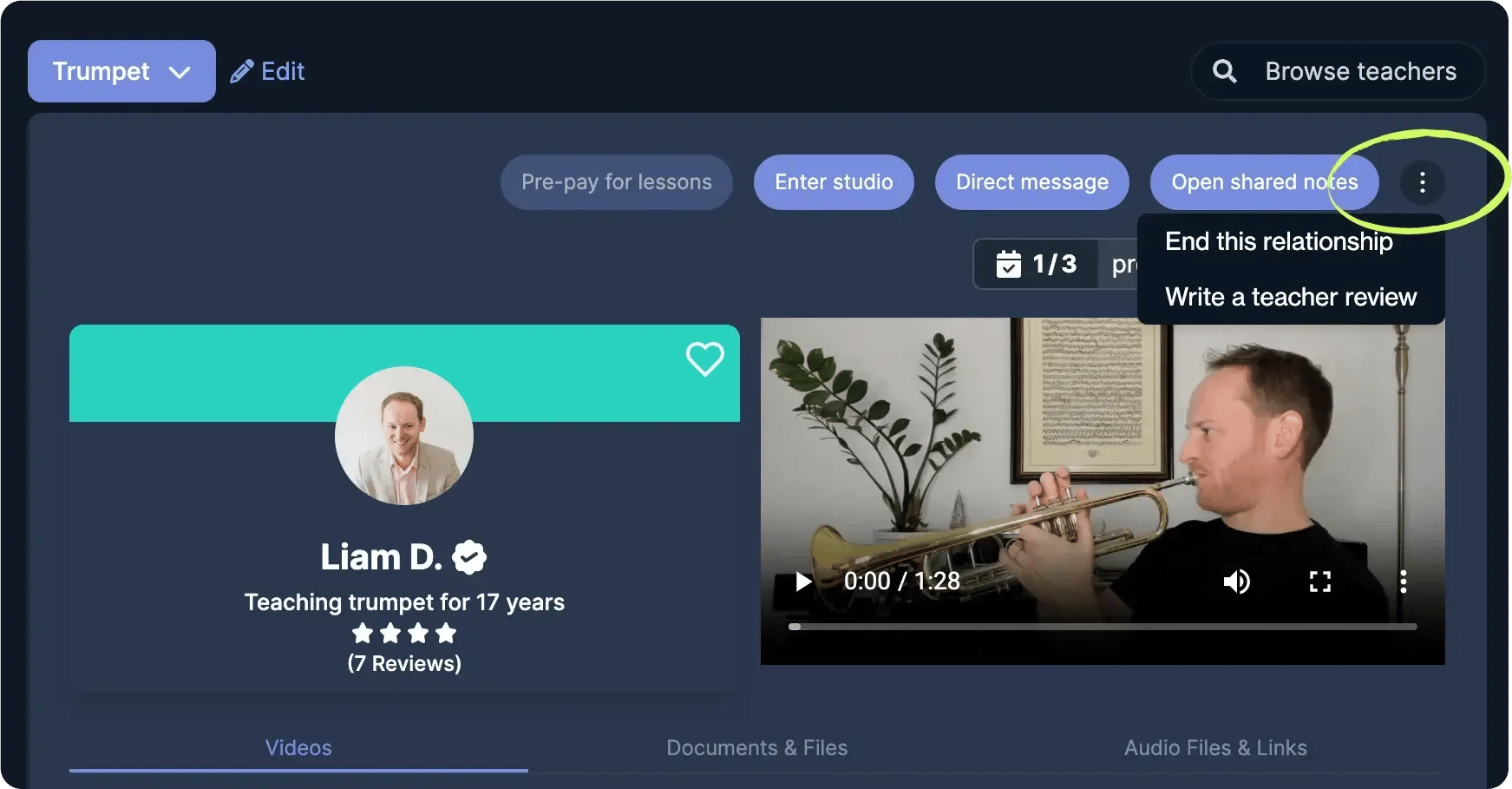Open the video player's more options
This screenshot has height=789, width=1512.
pyautogui.click(x=1403, y=582)
